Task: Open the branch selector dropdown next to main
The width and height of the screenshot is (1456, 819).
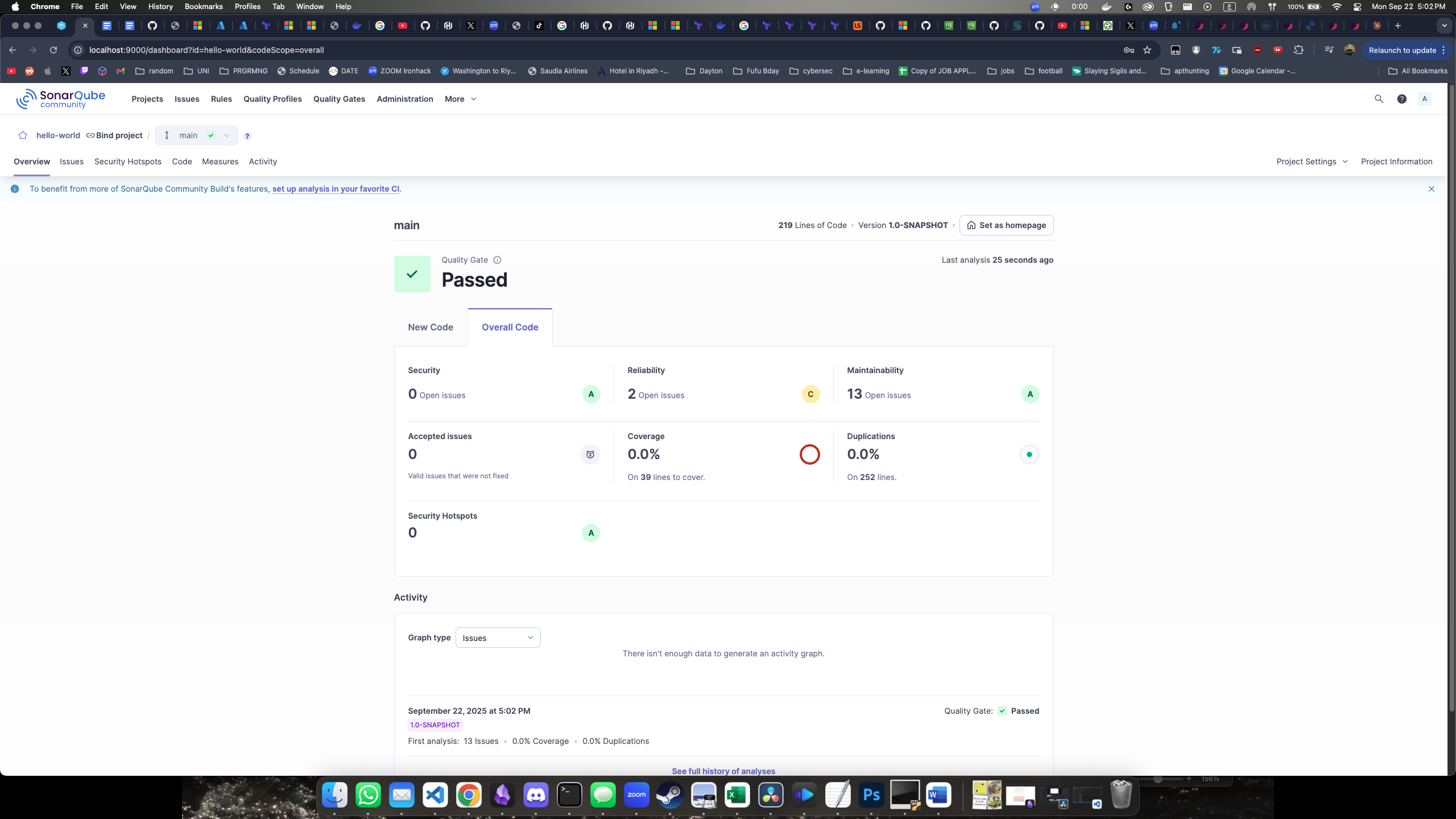Action: [x=227, y=135]
